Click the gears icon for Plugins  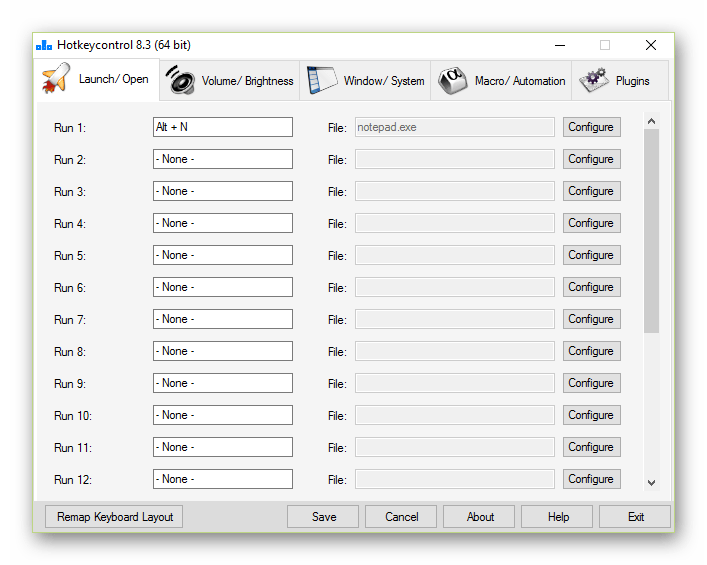pos(594,80)
